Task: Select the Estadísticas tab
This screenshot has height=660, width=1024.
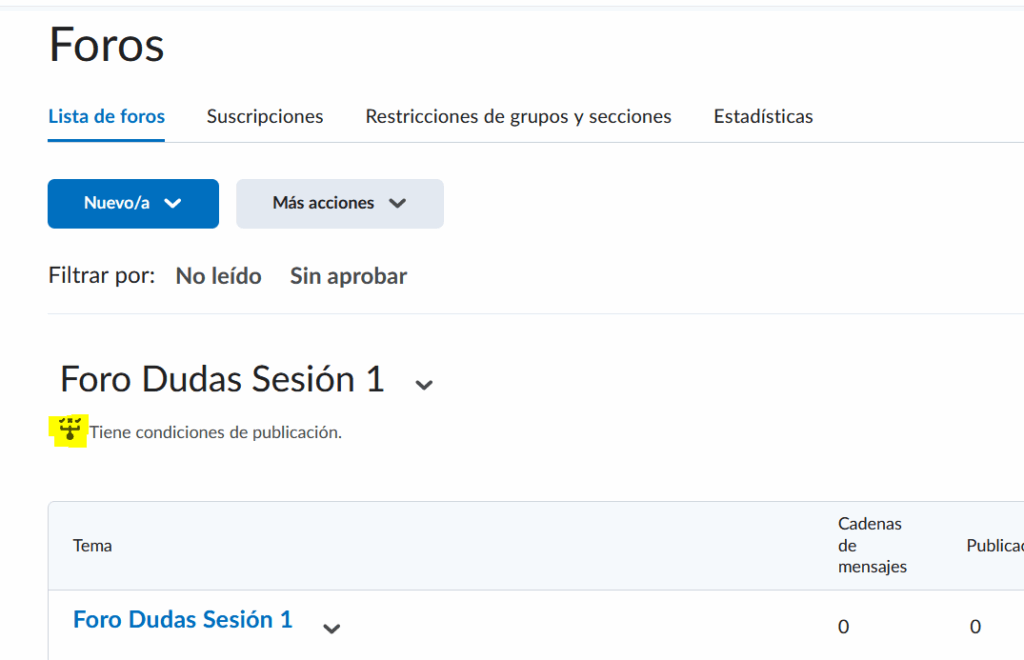Action: click(x=763, y=116)
